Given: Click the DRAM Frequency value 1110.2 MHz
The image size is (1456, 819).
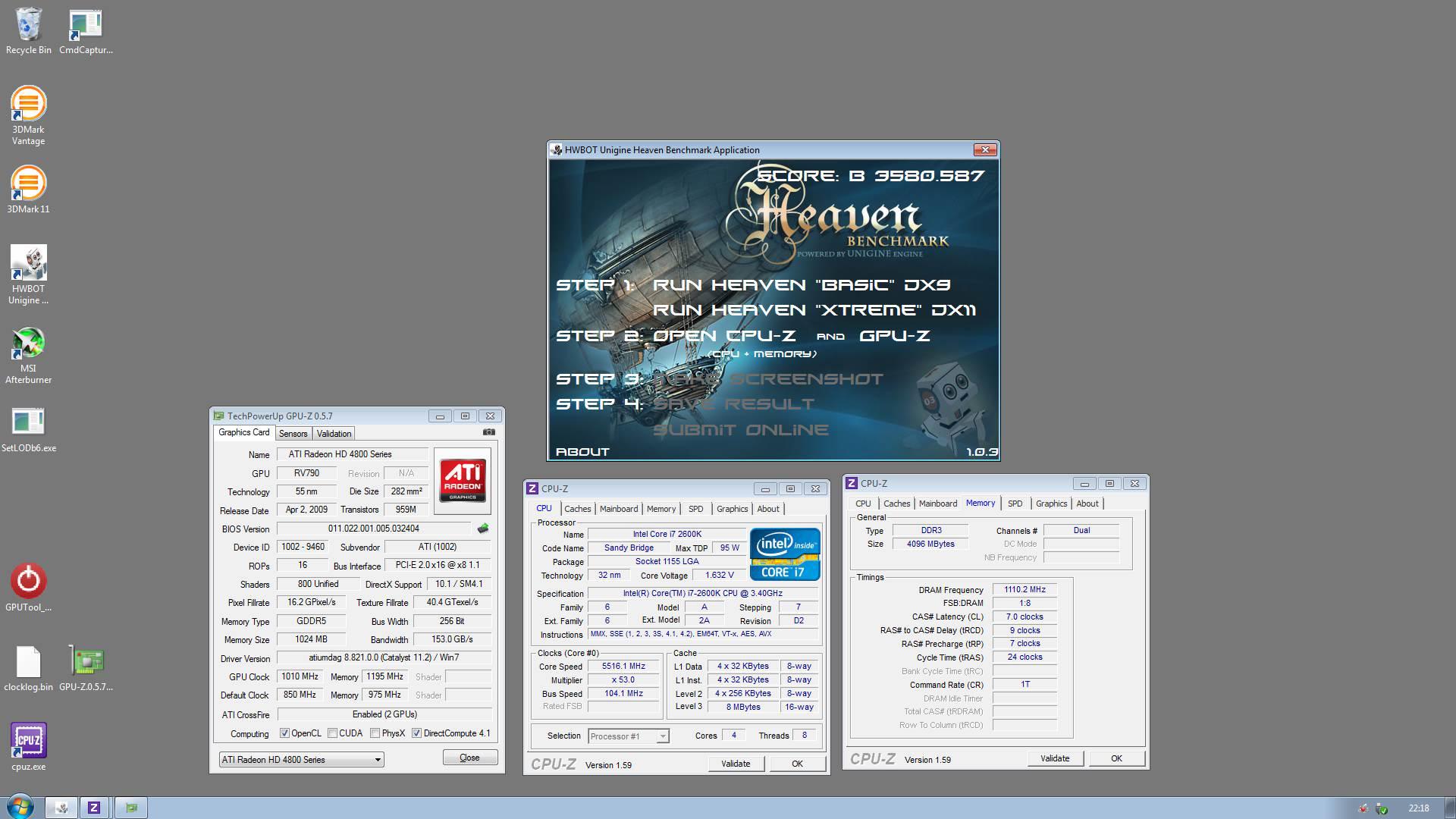Looking at the screenshot, I should pyautogui.click(x=1025, y=589).
